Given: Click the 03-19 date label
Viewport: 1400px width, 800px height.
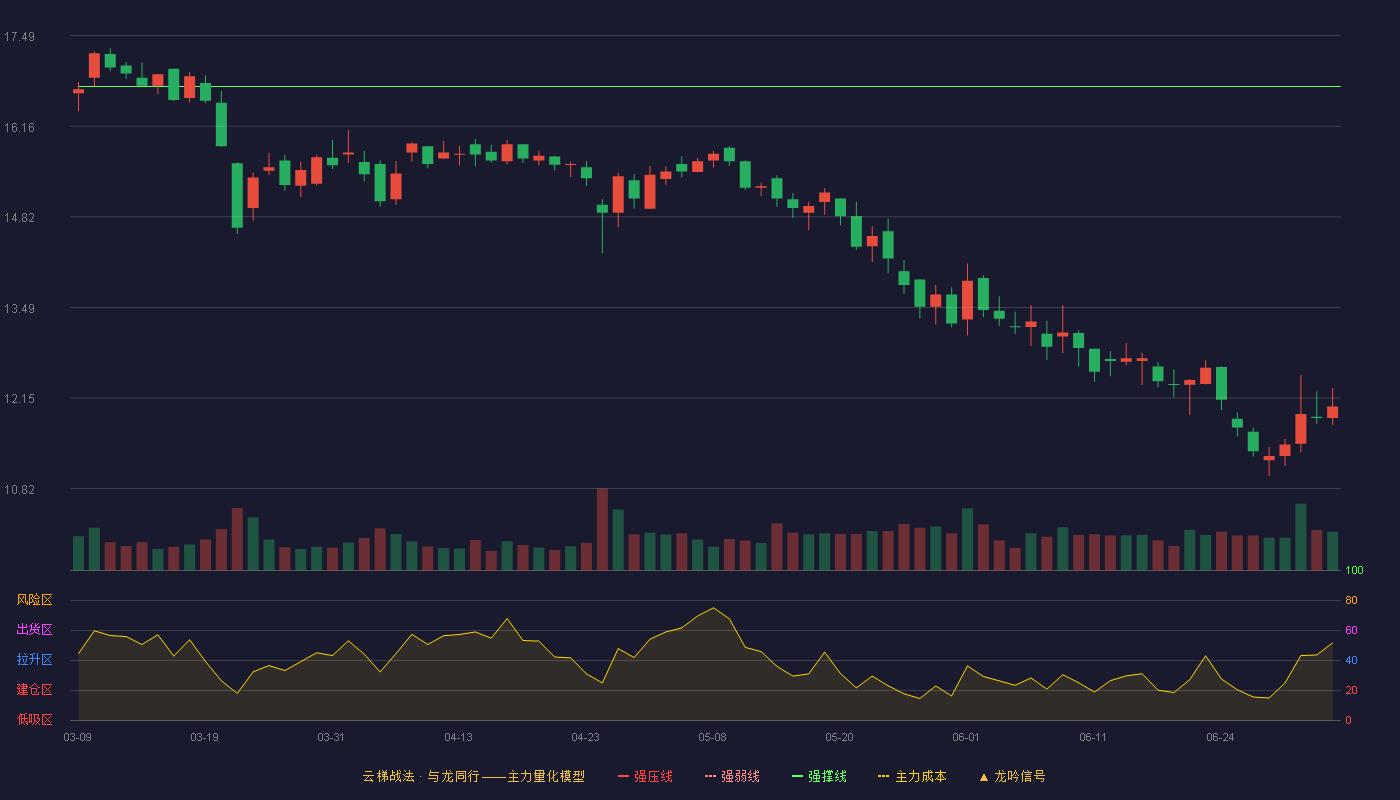Looking at the screenshot, I should [x=204, y=737].
